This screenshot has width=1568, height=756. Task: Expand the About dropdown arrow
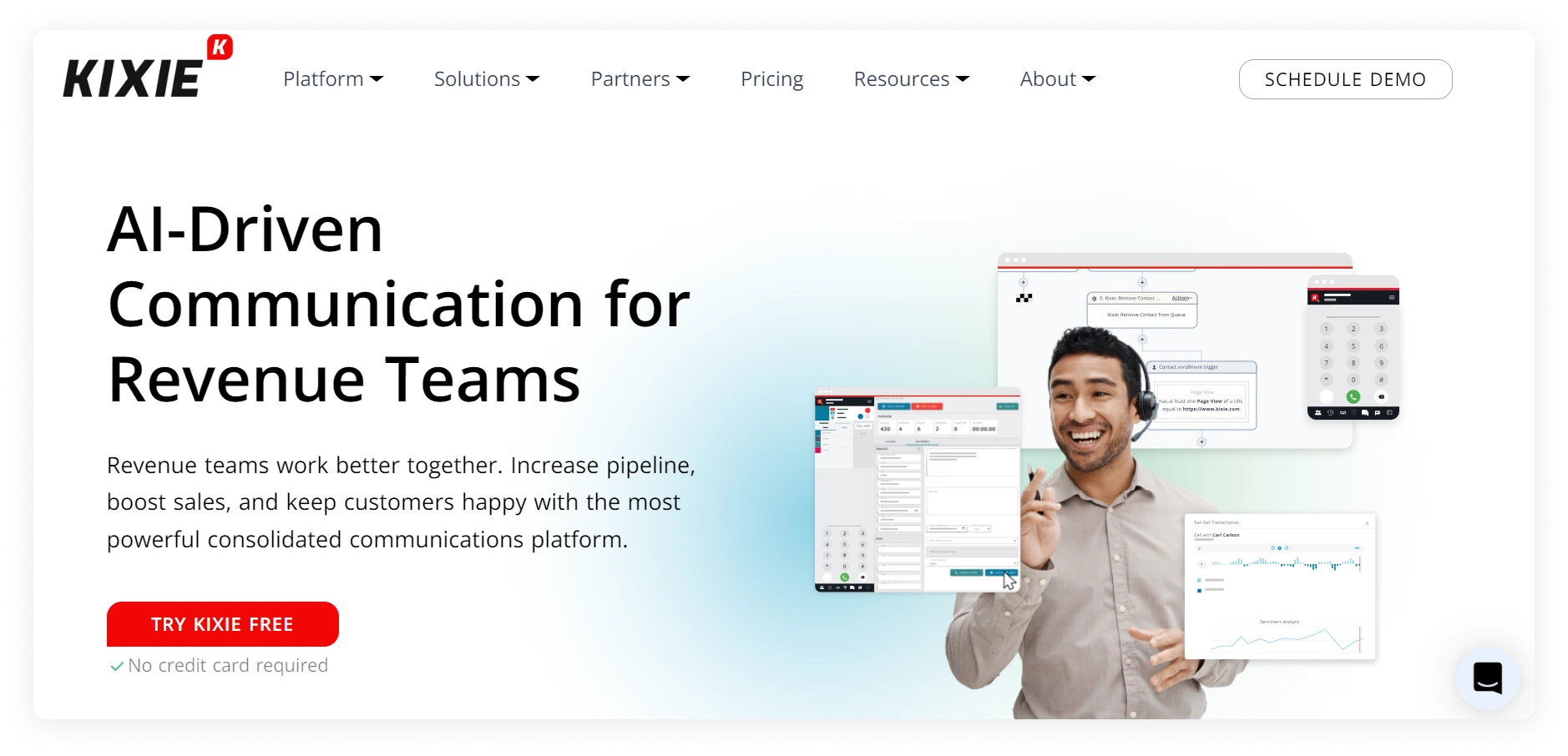click(1089, 79)
